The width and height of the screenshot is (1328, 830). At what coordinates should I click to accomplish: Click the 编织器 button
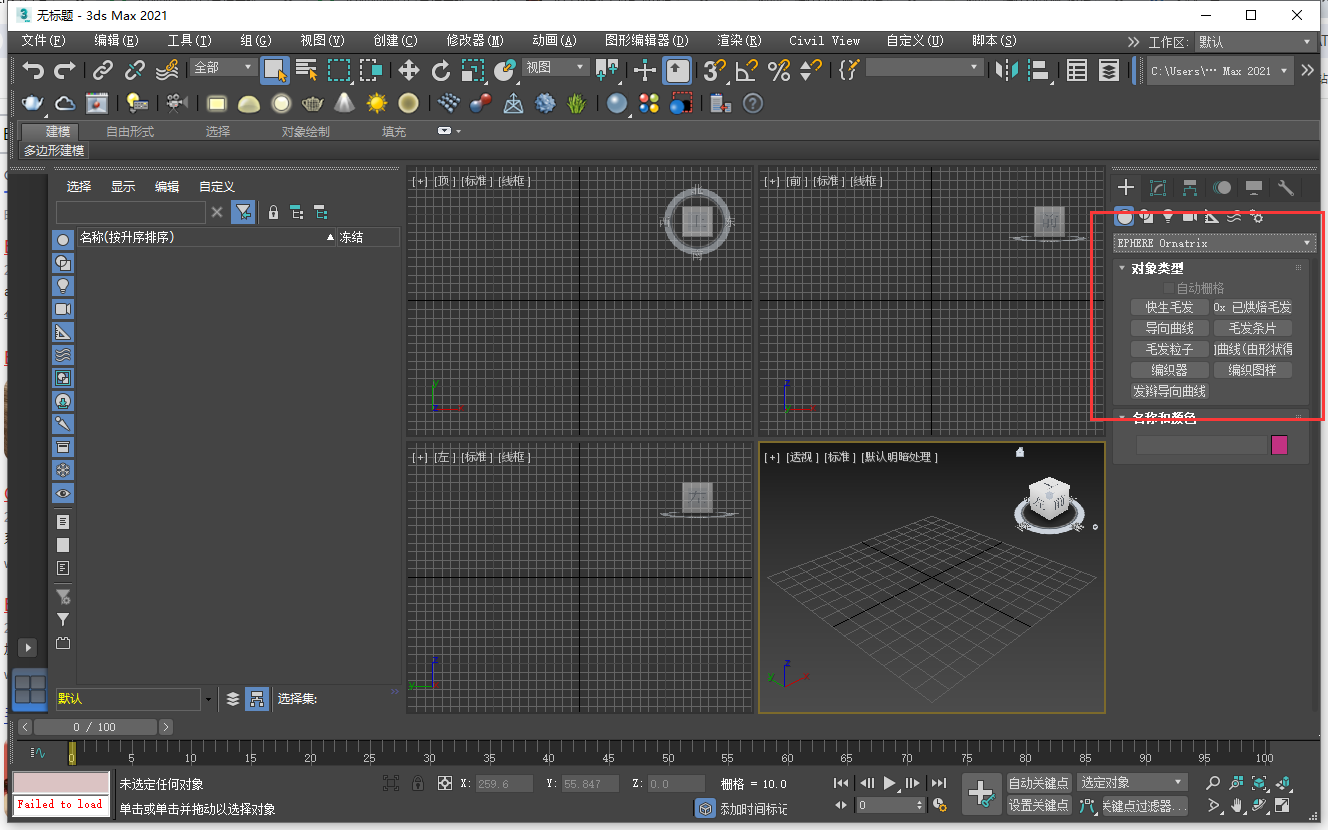pyautogui.click(x=1169, y=370)
